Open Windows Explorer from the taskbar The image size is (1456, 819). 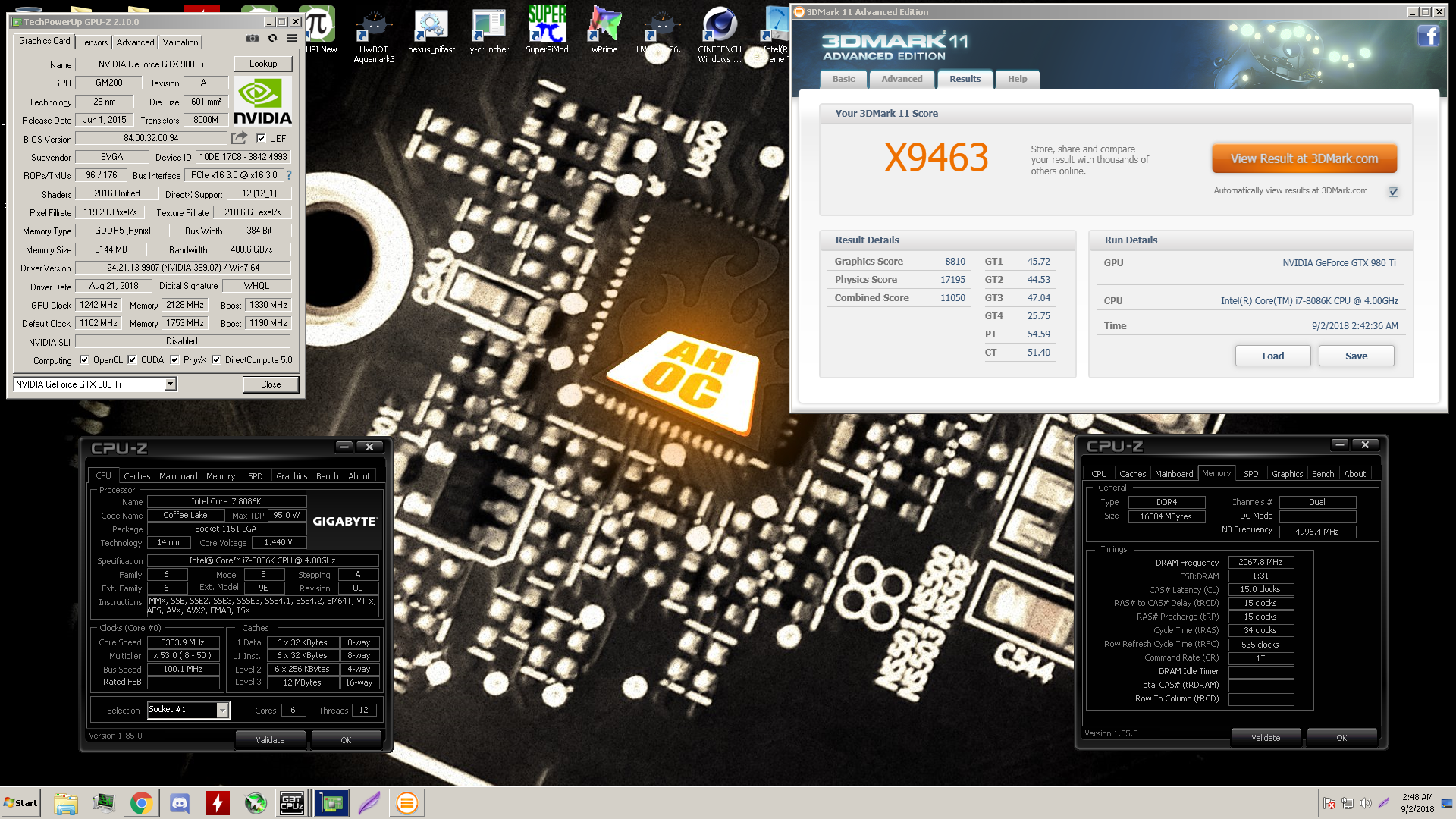click(66, 803)
